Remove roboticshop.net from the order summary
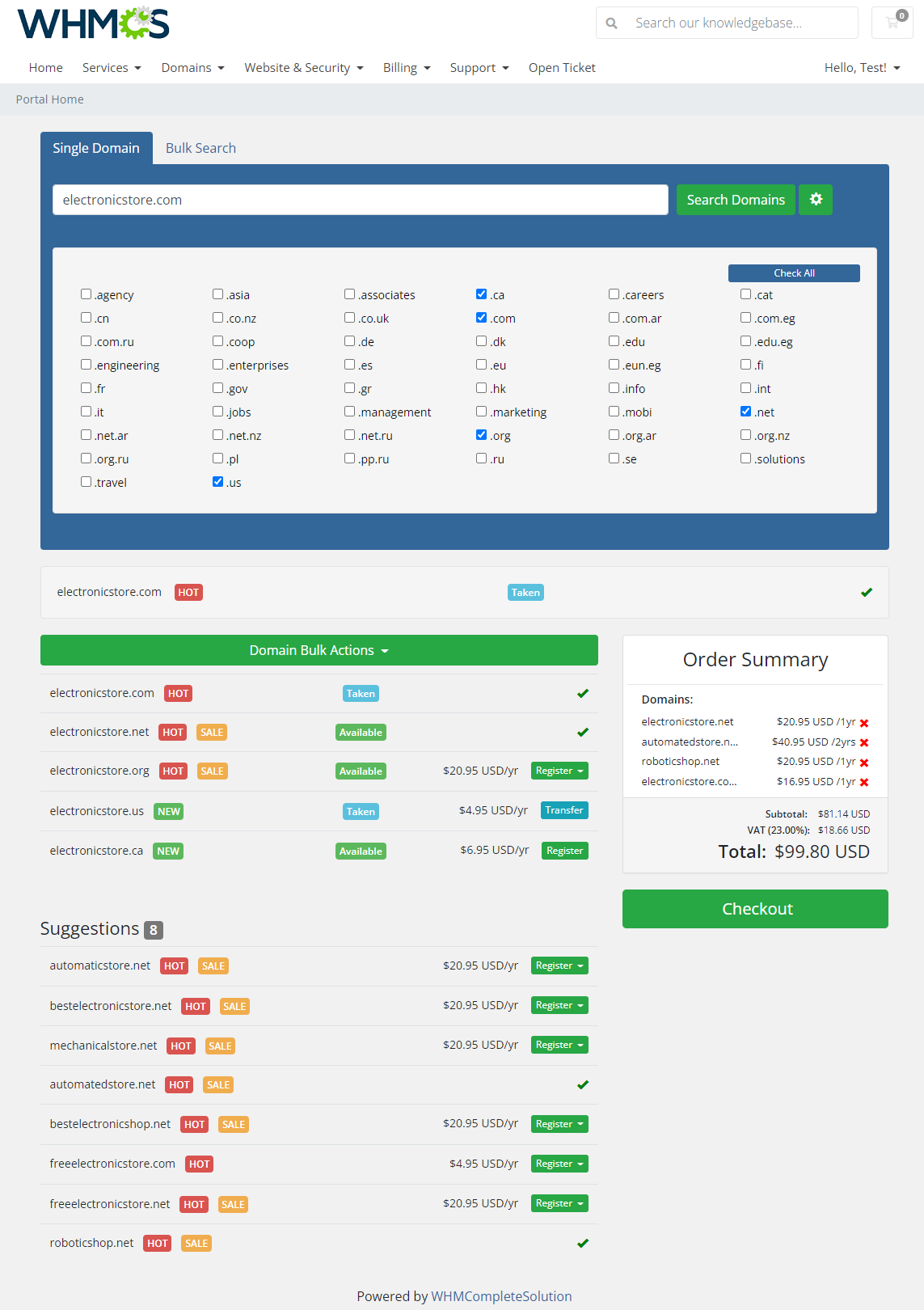 864,763
